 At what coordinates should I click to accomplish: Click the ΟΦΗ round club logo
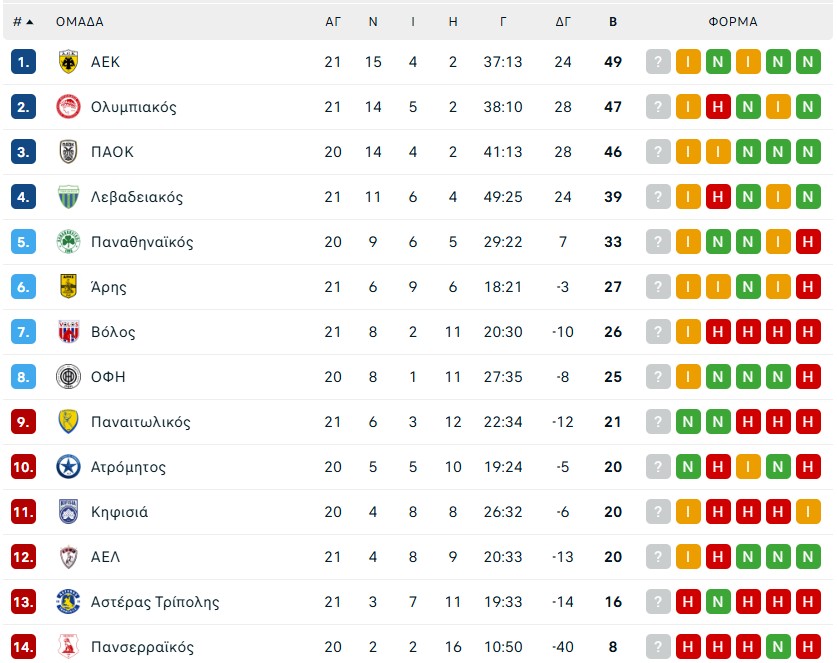pyautogui.click(x=68, y=377)
